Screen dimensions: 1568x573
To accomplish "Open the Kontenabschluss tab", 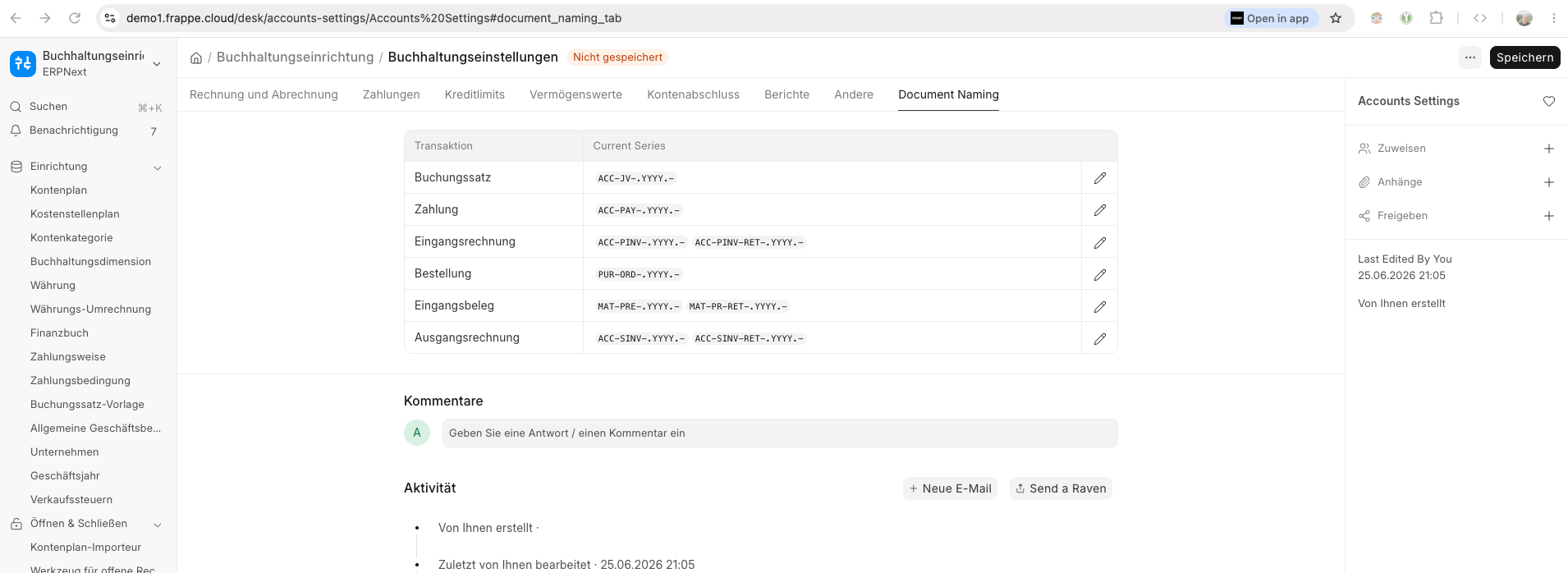I will click(x=693, y=94).
